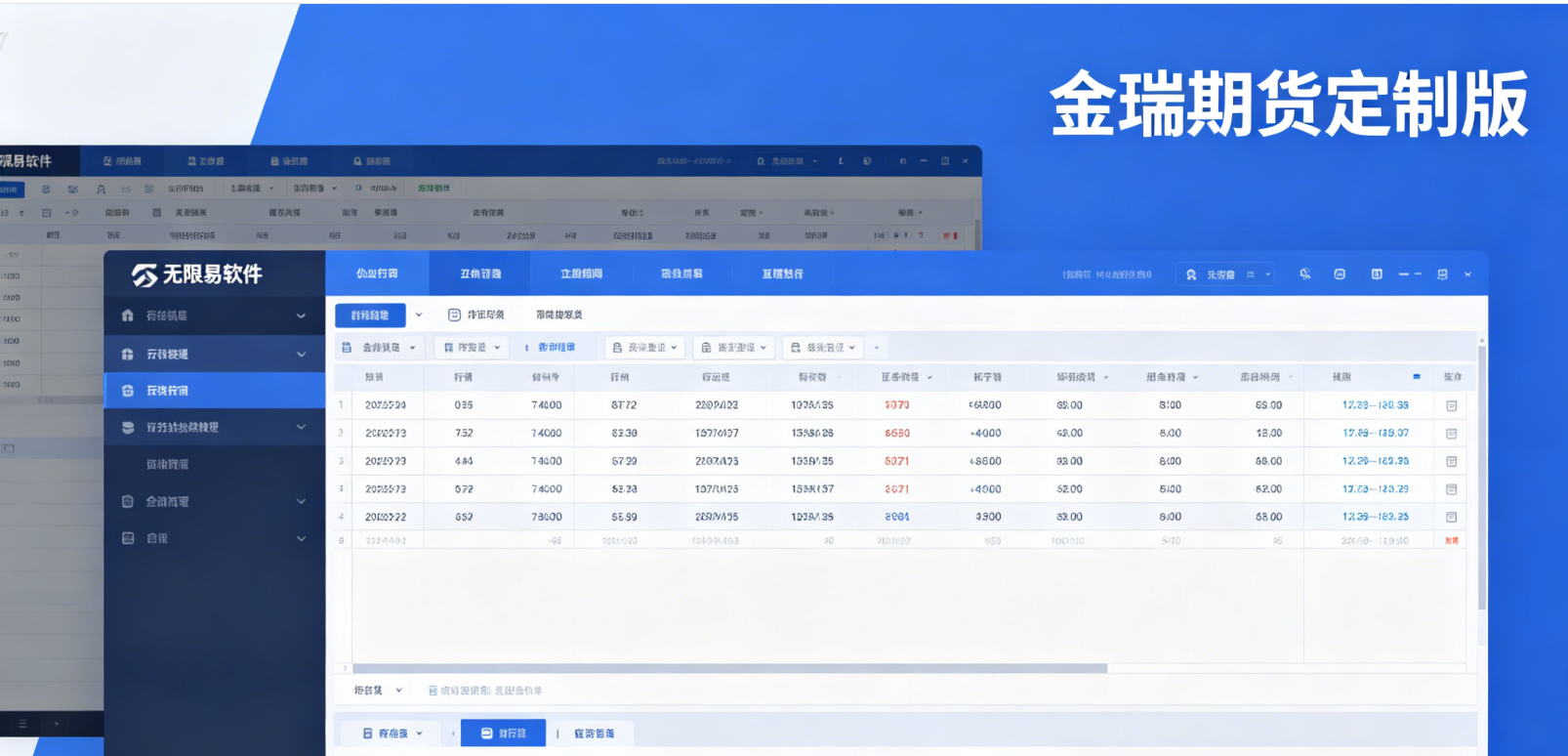
Task: Expand the gift box sidebar item chevron
Action: coord(301,354)
